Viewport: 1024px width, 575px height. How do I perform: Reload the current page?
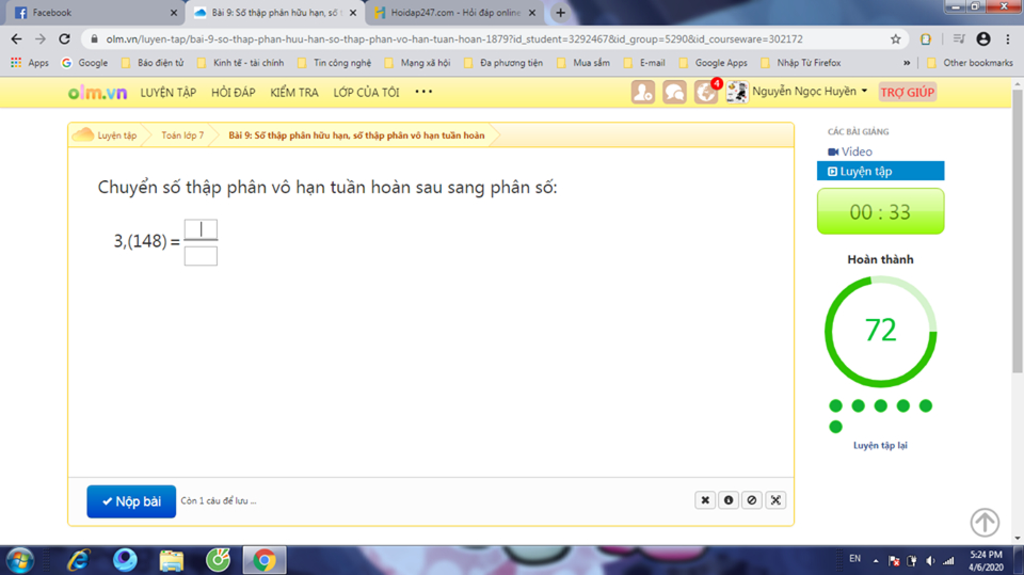pos(64,39)
